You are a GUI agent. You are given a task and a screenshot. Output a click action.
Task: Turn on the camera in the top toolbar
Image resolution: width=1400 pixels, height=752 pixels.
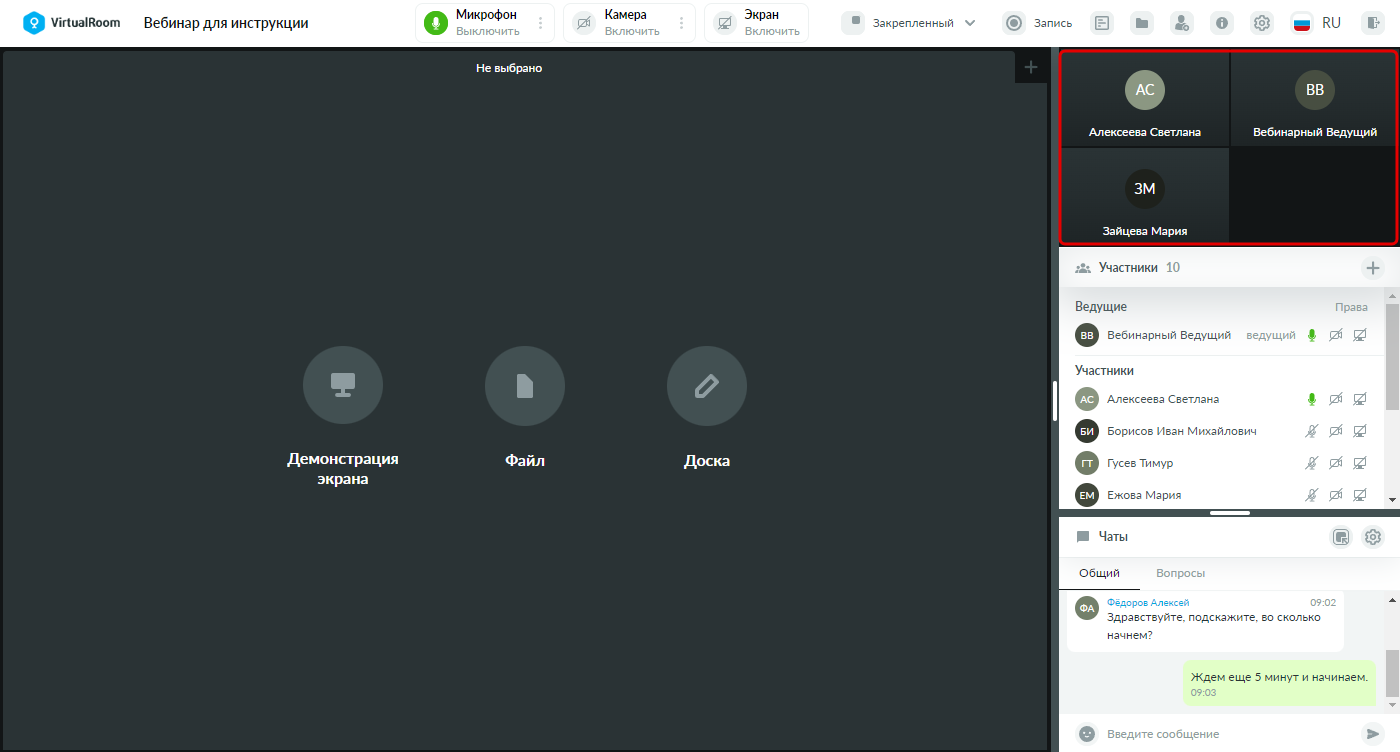[x=584, y=23]
